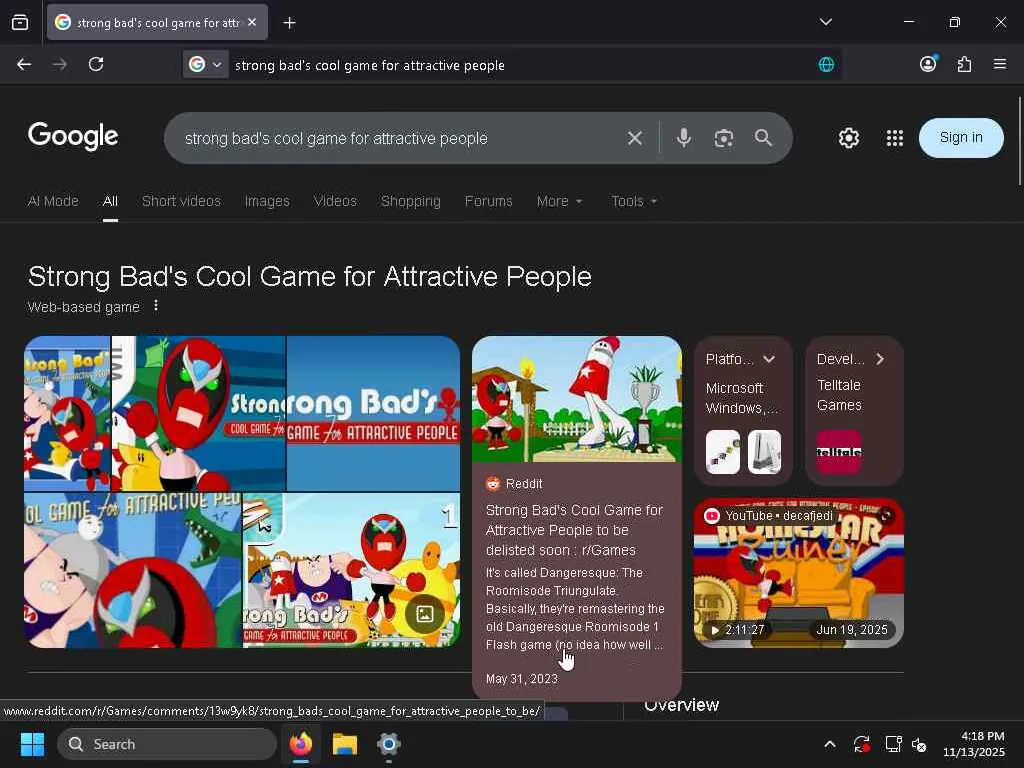Open the Overview section heading
Image resolution: width=1024 pixels, height=768 pixels.
(681, 705)
